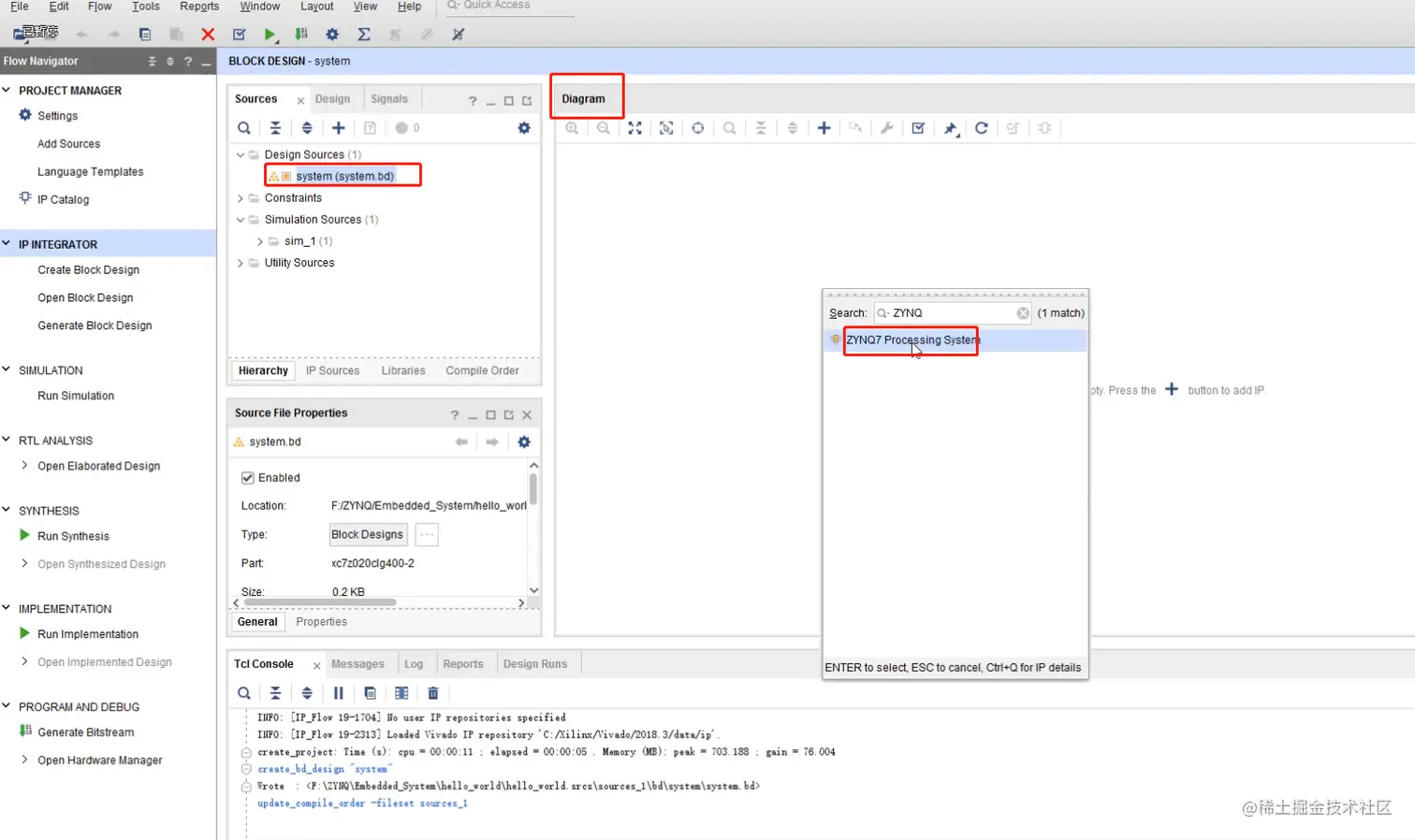Click Run Implementation in Flow Navigator

click(x=88, y=634)
